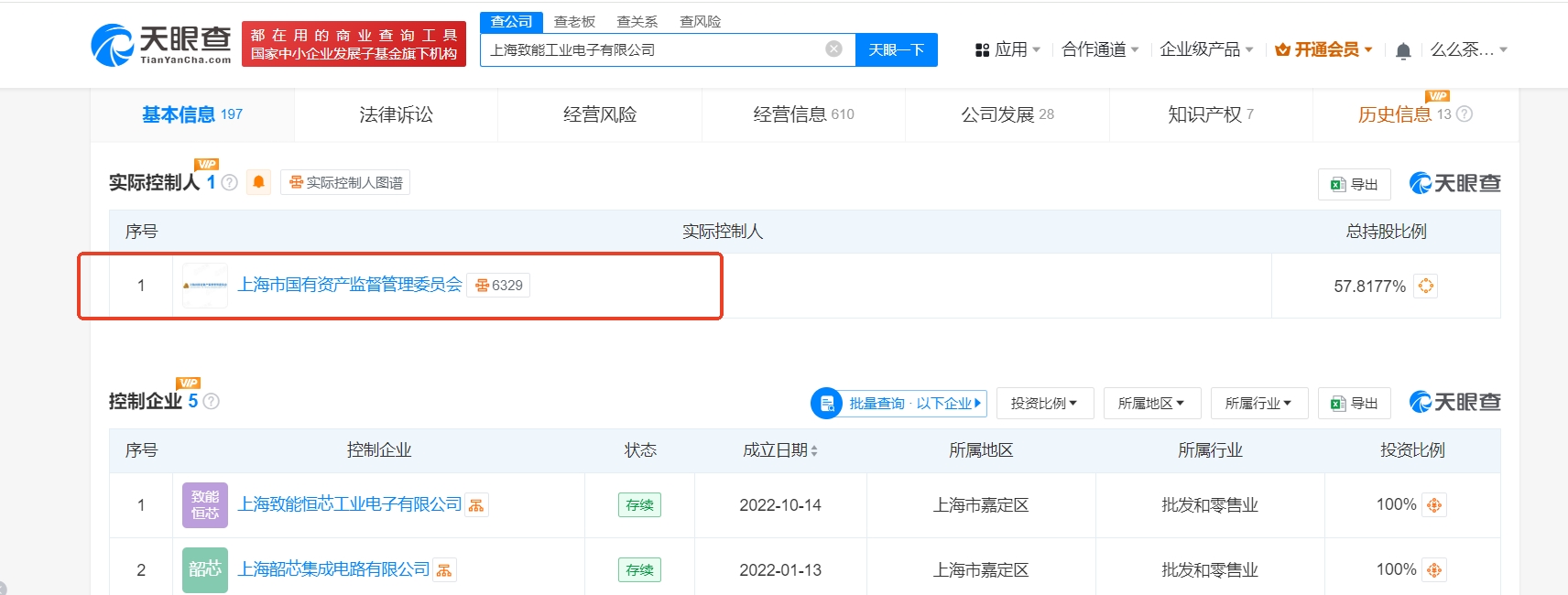Expand the 应用 dropdown menu
Viewport: 1568px width, 595px height.
(1008, 49)
